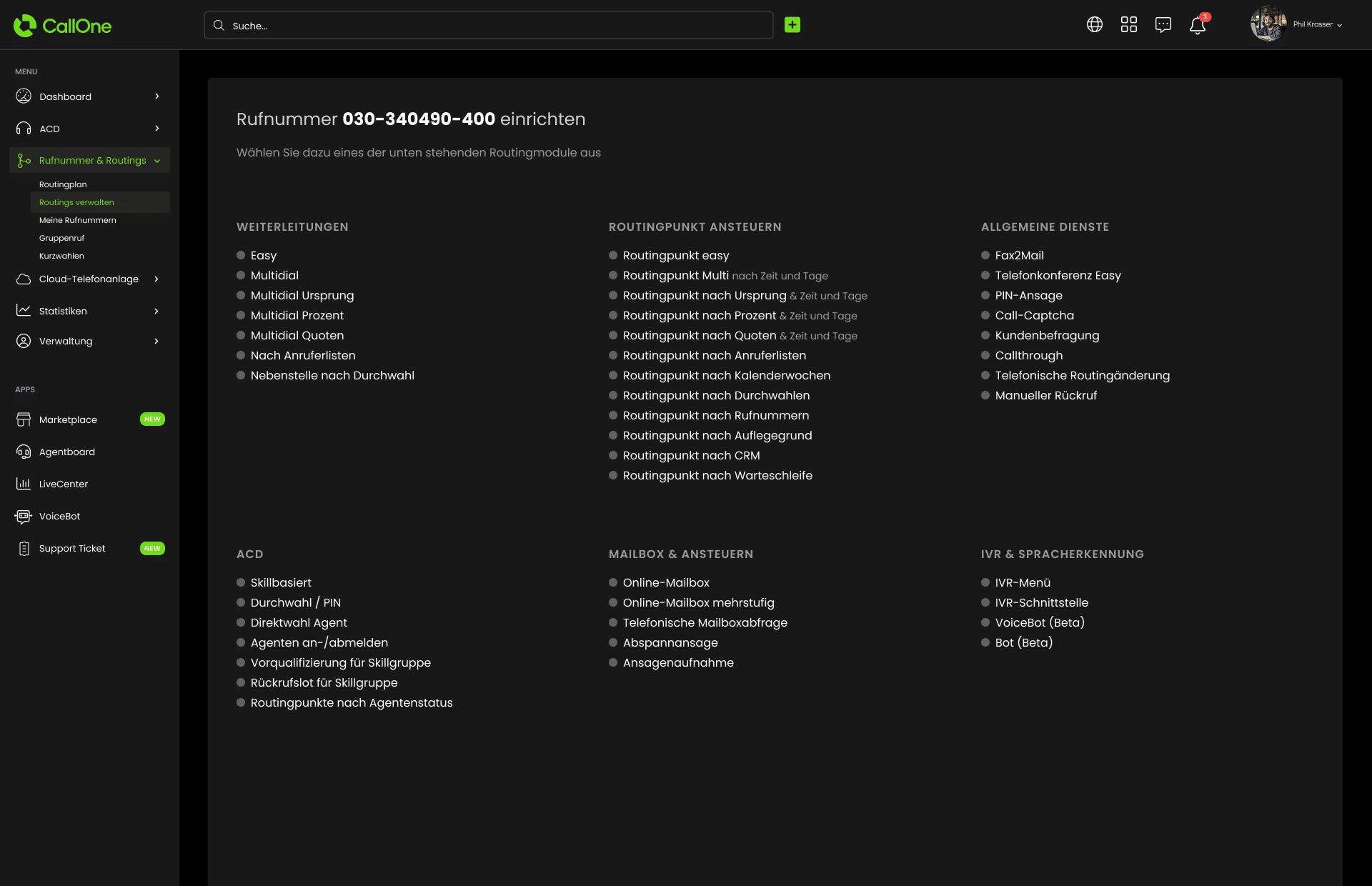Screen dimensions: 1372x886
Task: Go to Meine Rufnummern submenu
Action: point(77,220)
